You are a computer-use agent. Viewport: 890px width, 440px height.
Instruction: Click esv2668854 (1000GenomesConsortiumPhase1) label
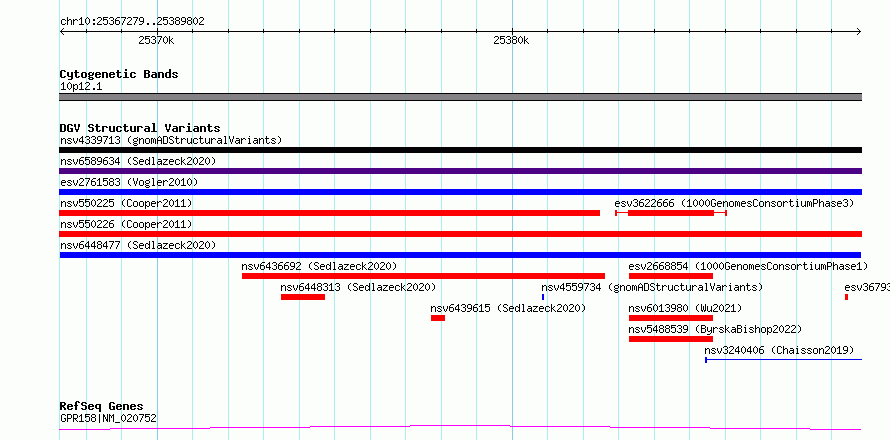pos(749,266)
